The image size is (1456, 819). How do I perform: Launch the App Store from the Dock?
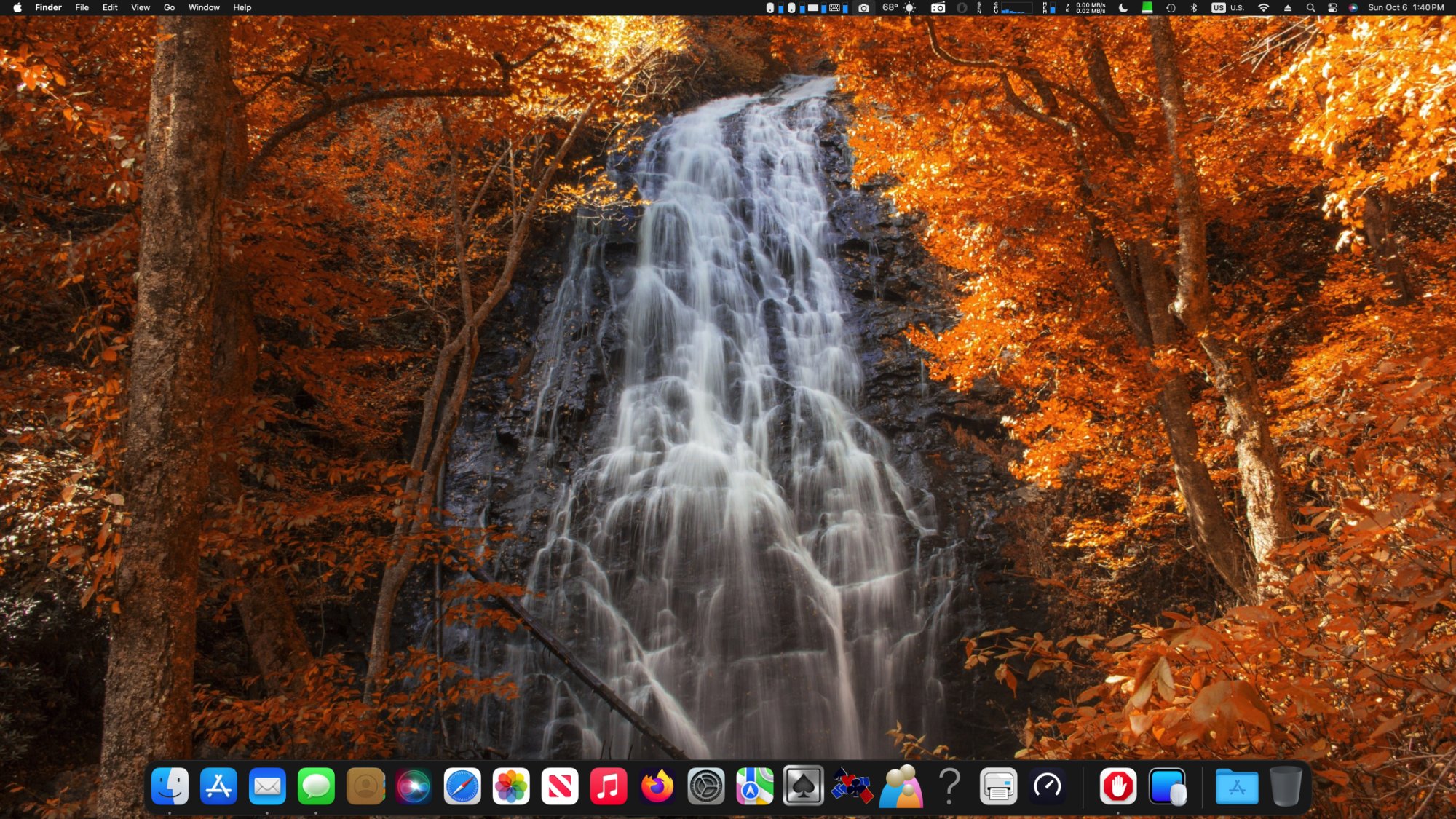[x=218, y=786]
